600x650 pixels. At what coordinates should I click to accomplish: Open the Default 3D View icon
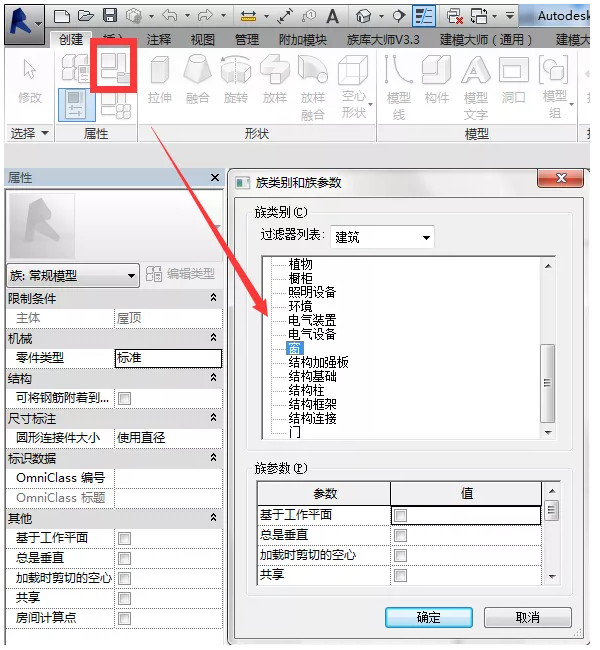click(x=364, y=16)
